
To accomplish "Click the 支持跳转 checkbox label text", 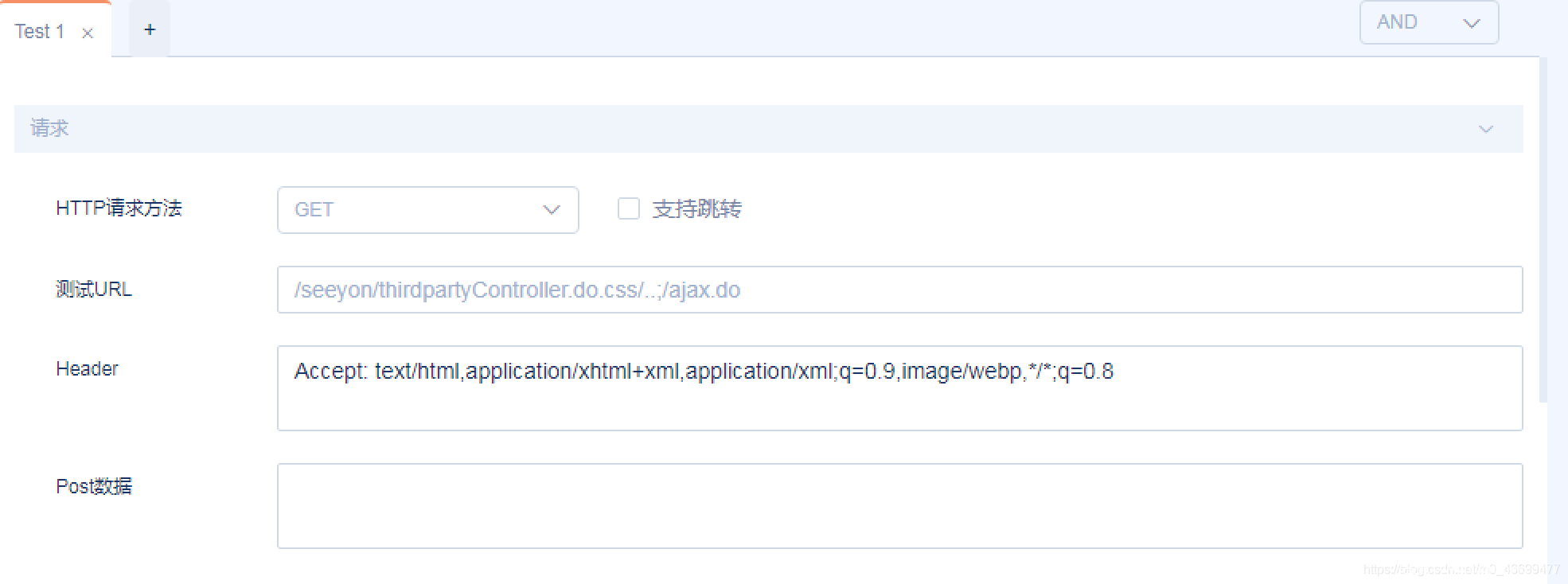I will tap(697, 209).
